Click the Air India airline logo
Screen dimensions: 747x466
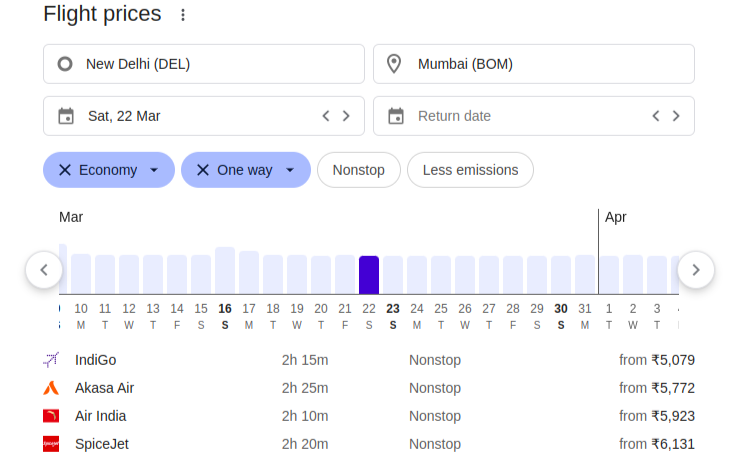pos(51,416)
